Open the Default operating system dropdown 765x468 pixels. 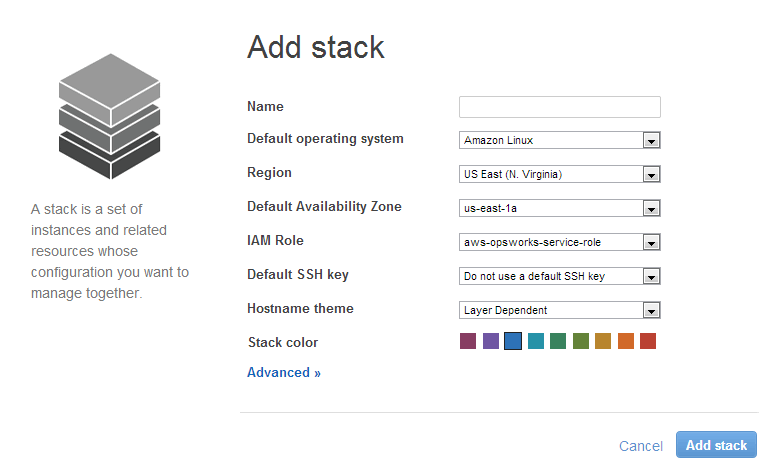[x=560, y=141]
